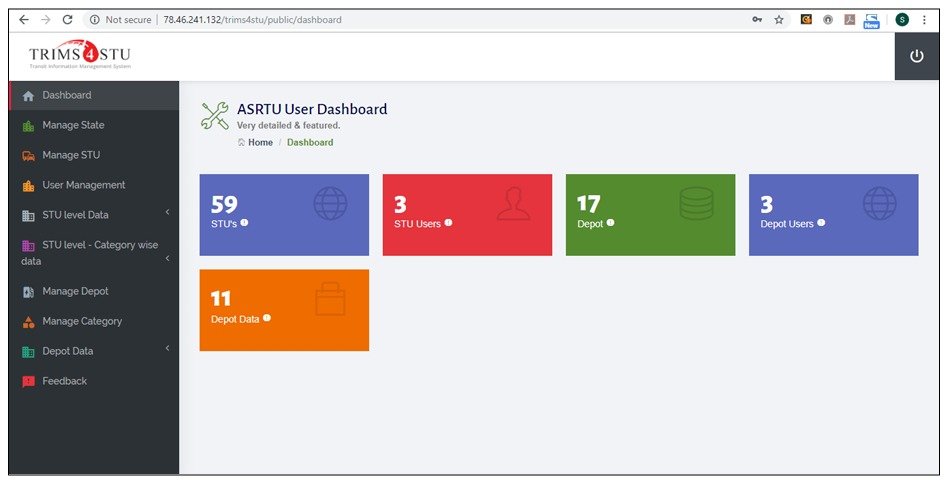Click the globe icon on STU's card

click(x=331, y=203)
